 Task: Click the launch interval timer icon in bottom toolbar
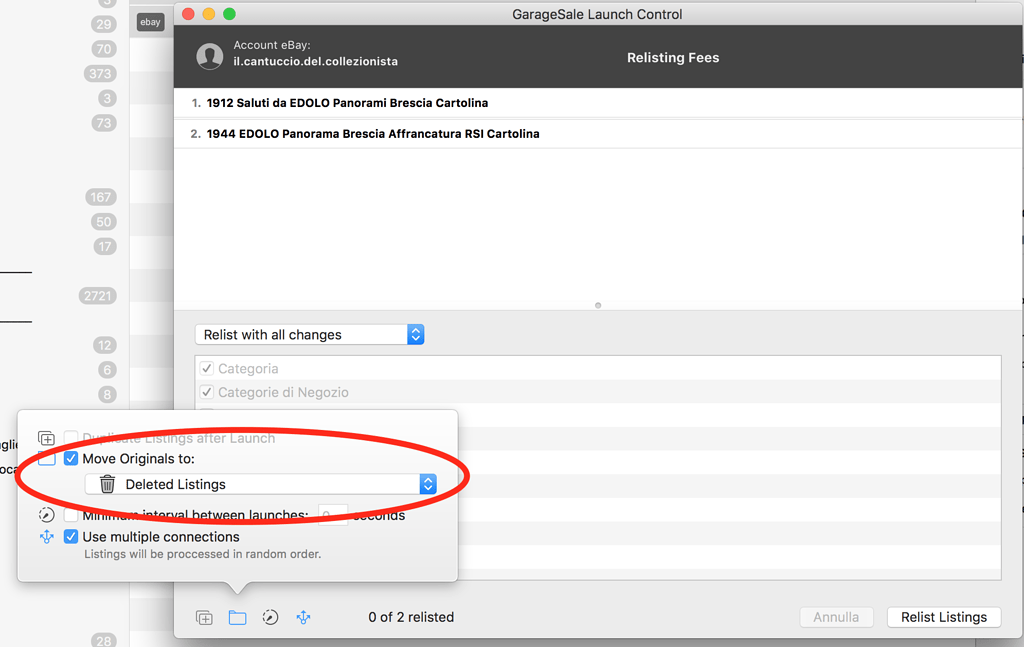click(x=270, y=617)
